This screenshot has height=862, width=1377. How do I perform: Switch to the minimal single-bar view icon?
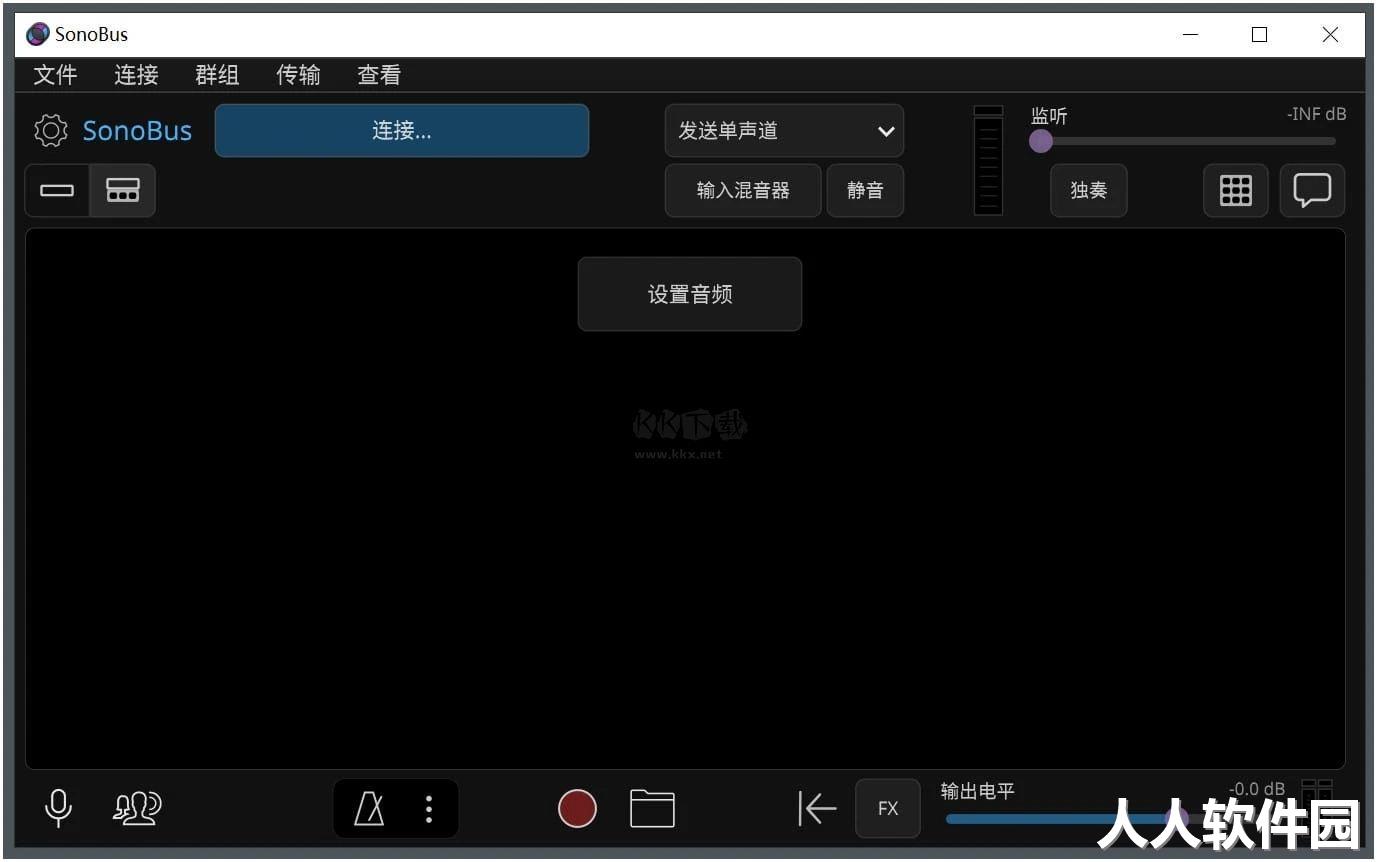pyautogui.click(x=57, y=190)
